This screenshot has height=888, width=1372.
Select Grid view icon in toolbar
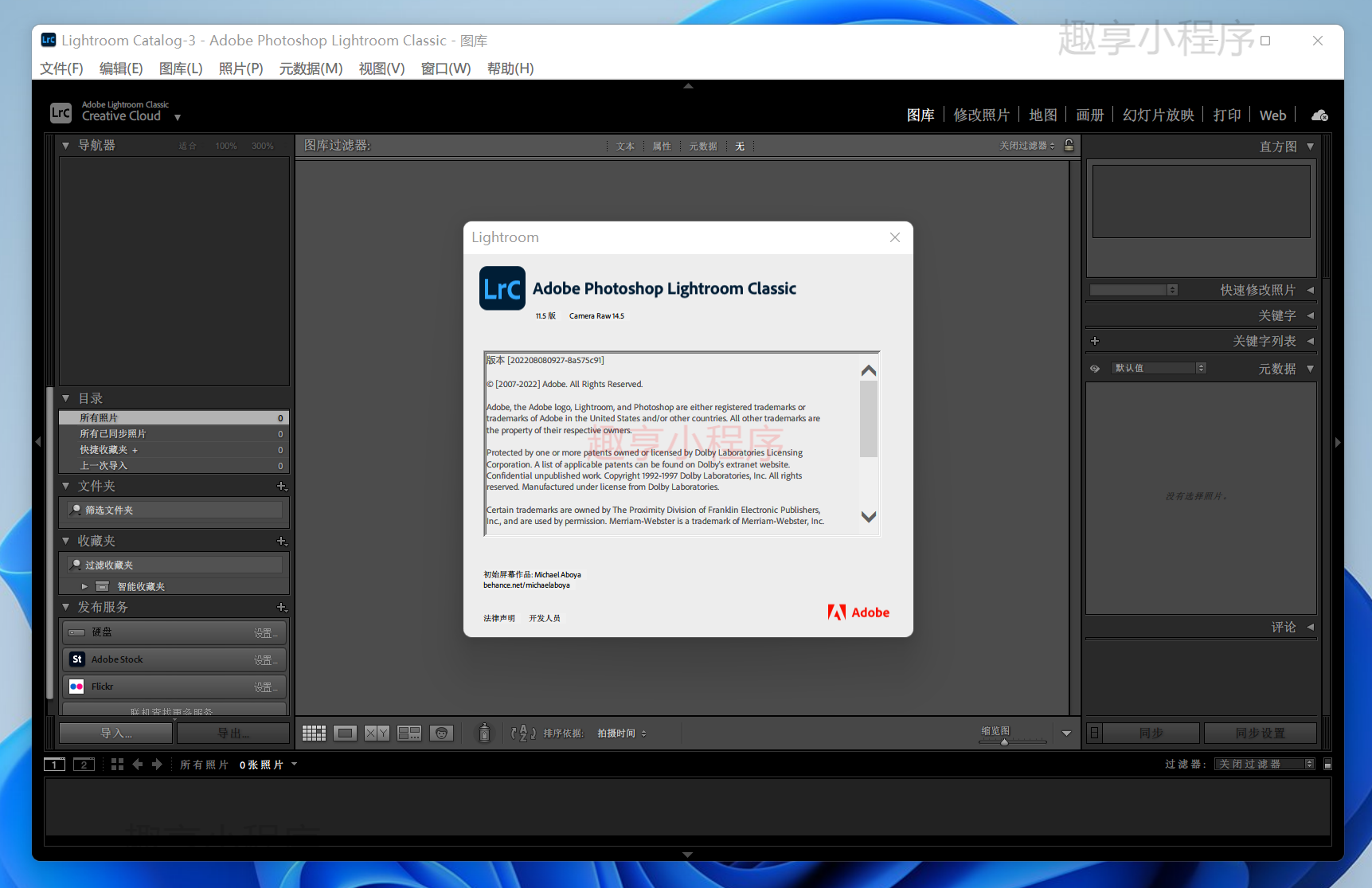pos(314,733)
